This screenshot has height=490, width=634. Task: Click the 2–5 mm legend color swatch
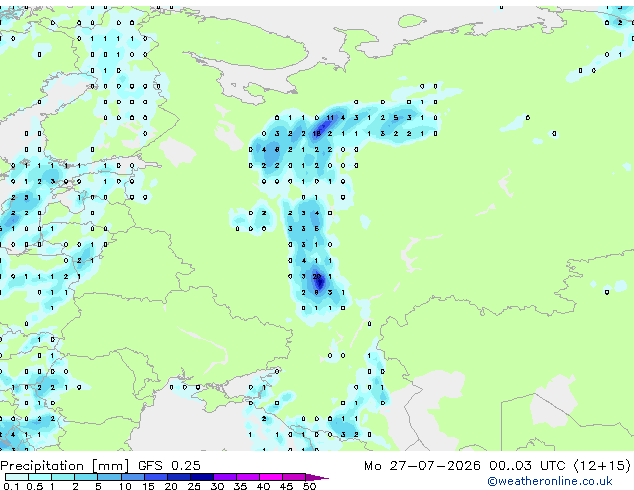(86, 477)
